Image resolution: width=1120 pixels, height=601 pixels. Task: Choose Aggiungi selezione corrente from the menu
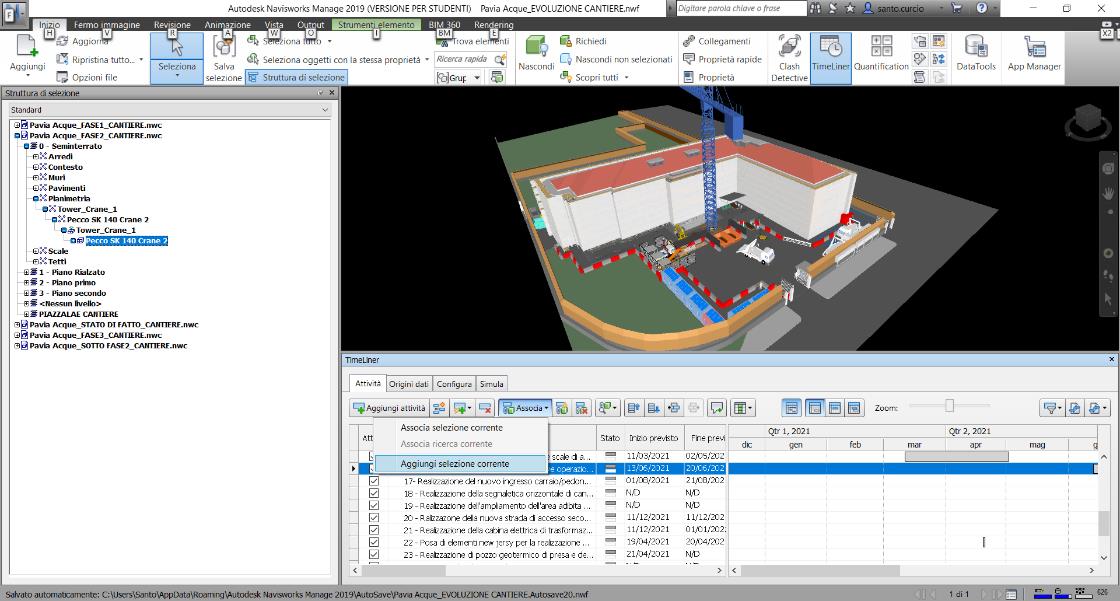pyautogui.click(x=455, y=464)
